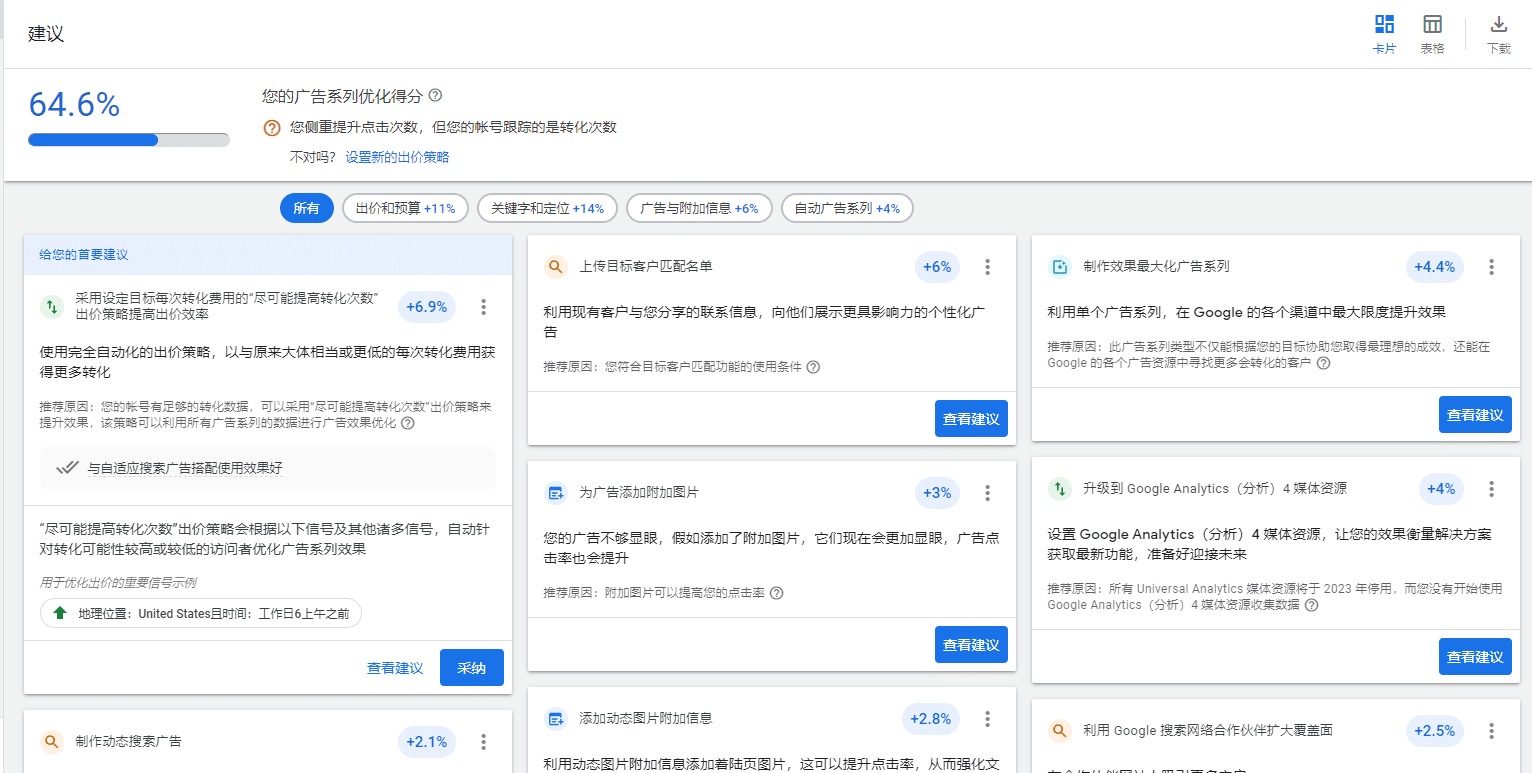Select the 自动广告系列 +4% filter chip
This screenshot has width=1532, height=773.
847,208
